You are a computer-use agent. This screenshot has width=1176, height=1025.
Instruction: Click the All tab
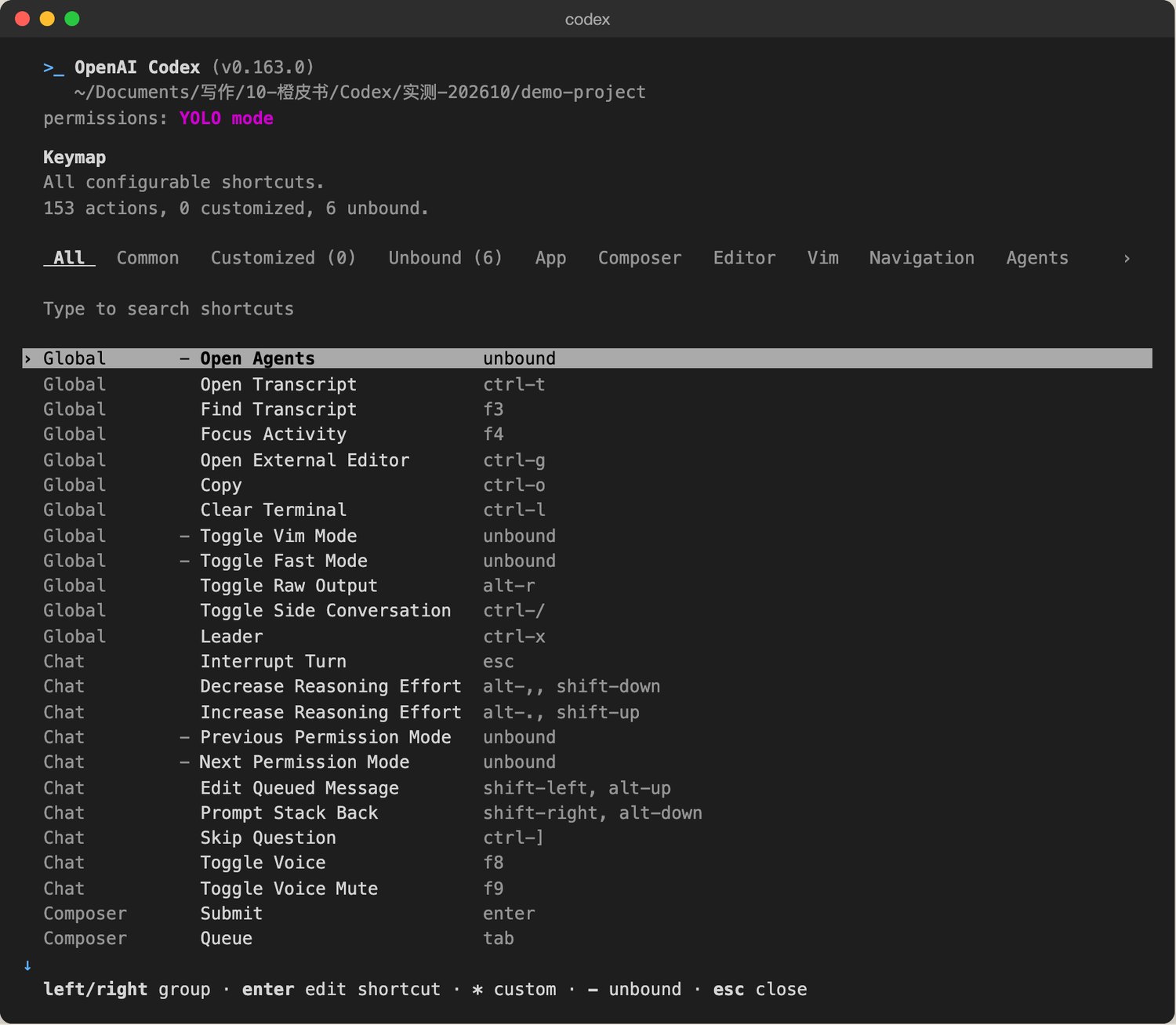pos(69,258)
